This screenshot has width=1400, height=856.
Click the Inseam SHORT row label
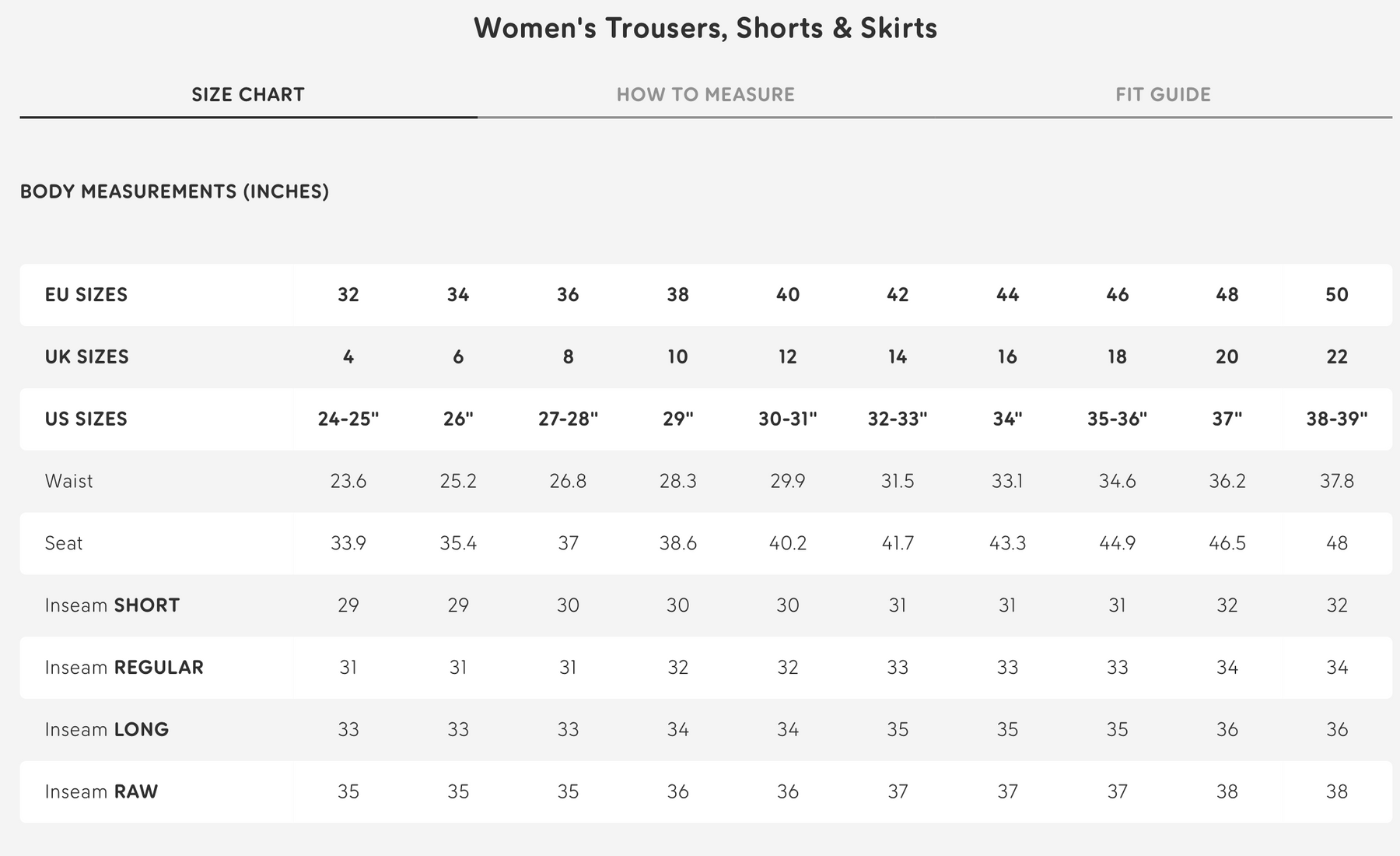[112, 605]
